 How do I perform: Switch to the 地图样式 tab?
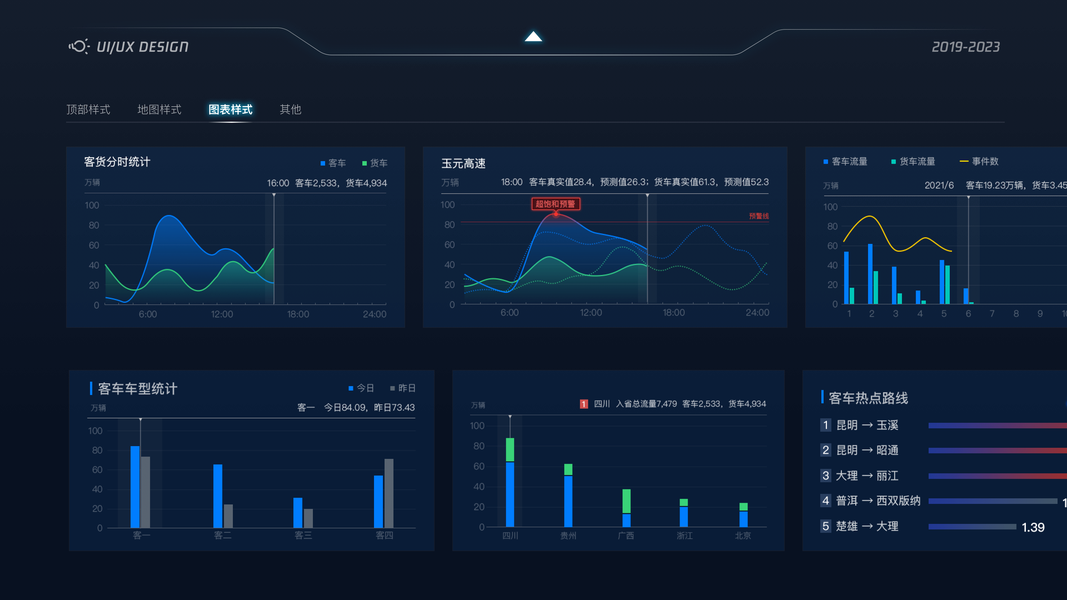tap(159, 110)
